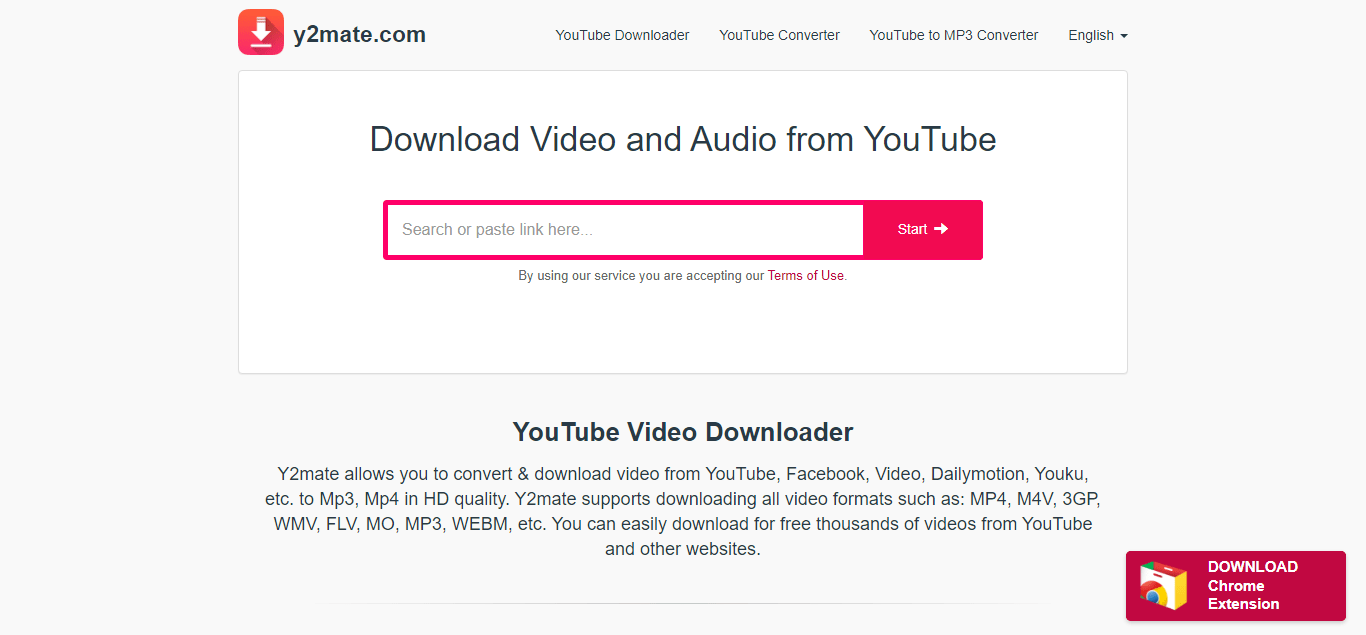The height and width of the screenshot is (635, 1366).
Task: Expand the English language dropdown
Action: coord(1097,35)
